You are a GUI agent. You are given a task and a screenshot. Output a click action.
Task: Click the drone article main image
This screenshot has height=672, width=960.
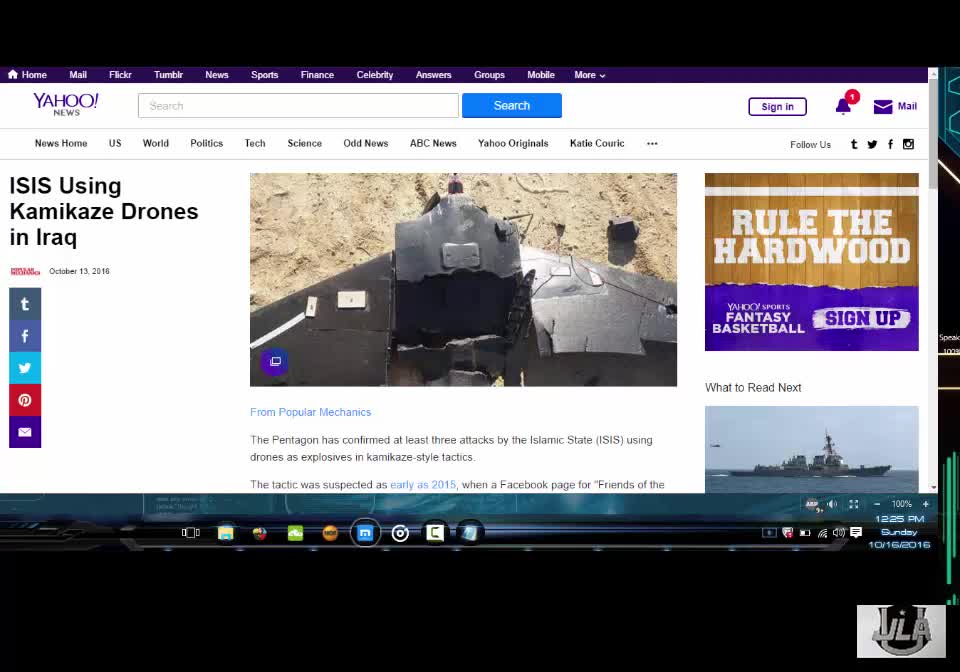[463, 280]
